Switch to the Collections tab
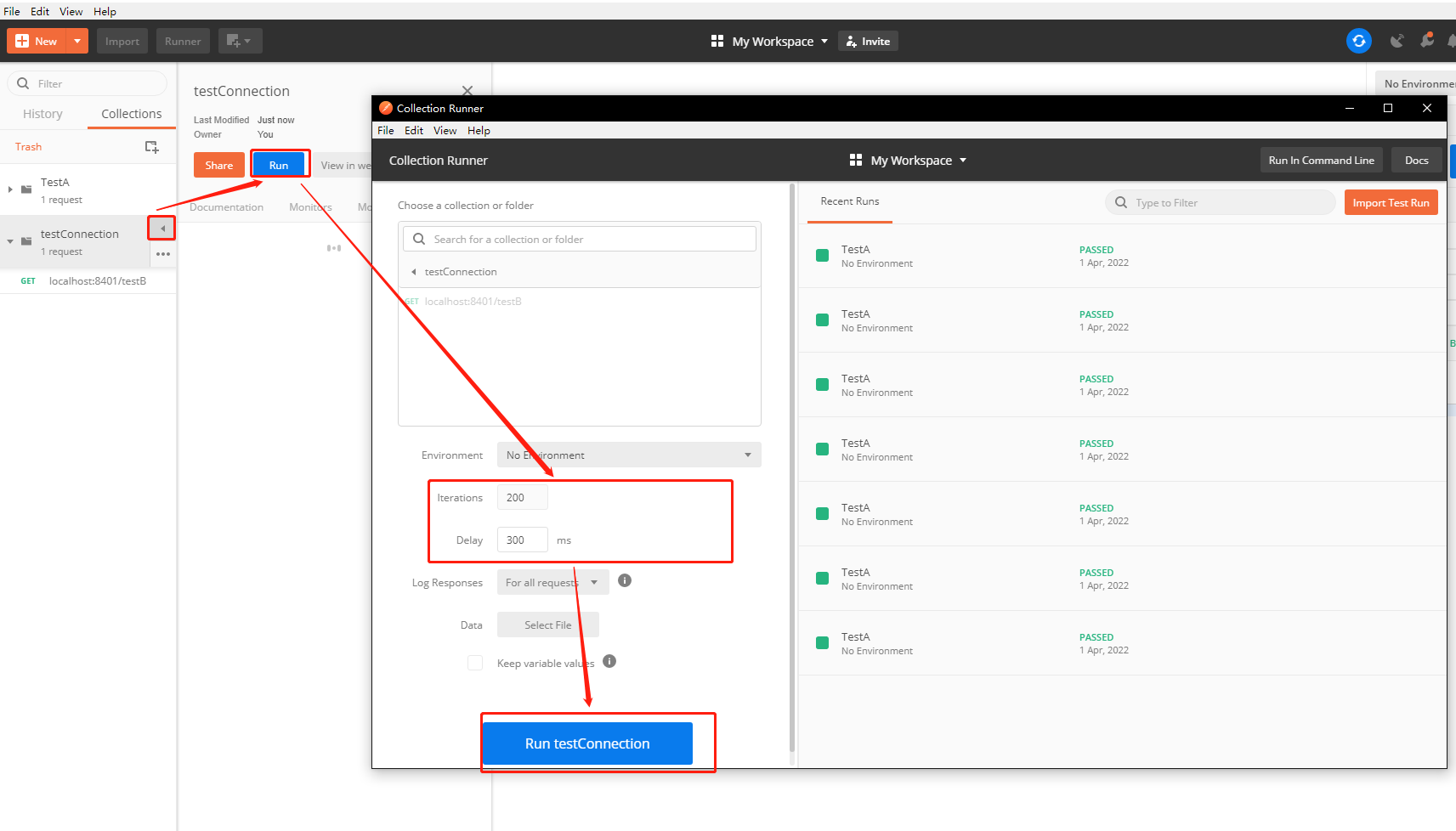 [x=132, y=114]
